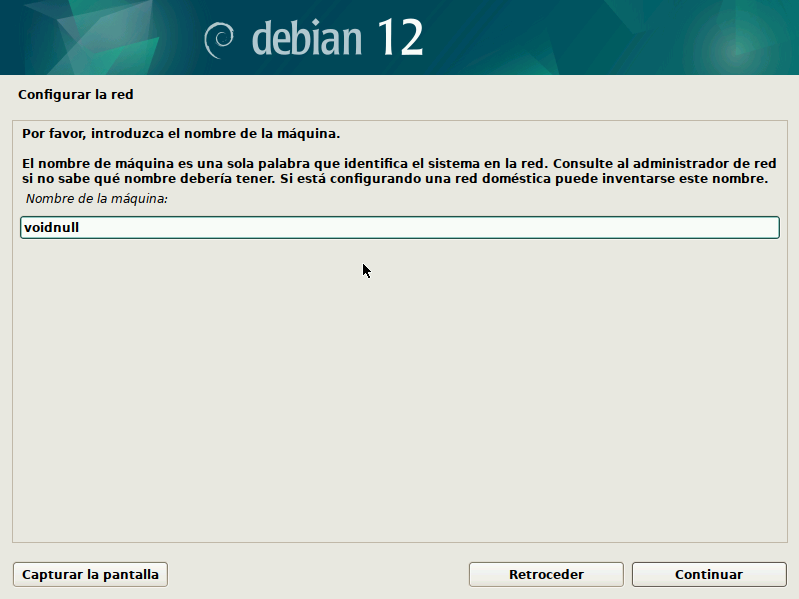Click the "voidnull" text inside hostname field
Viewport: 799px width, 599px height.
[x=51, y=228]
